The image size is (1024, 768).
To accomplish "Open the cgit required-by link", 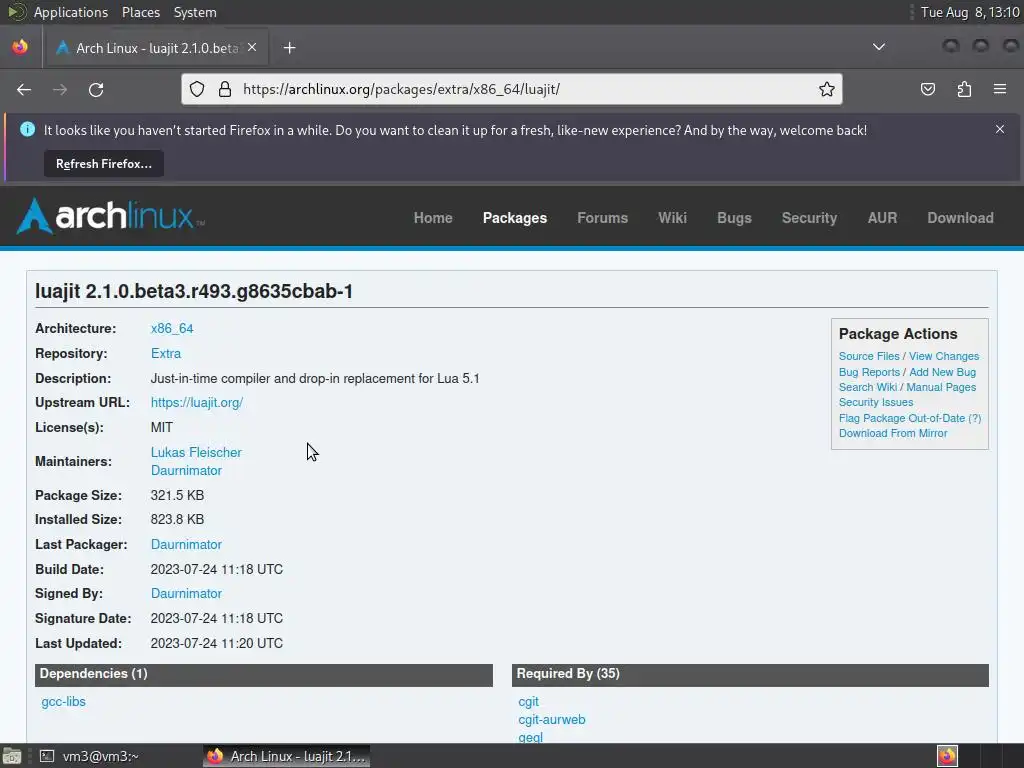I will pyautogui.click(x=528, y=701).
